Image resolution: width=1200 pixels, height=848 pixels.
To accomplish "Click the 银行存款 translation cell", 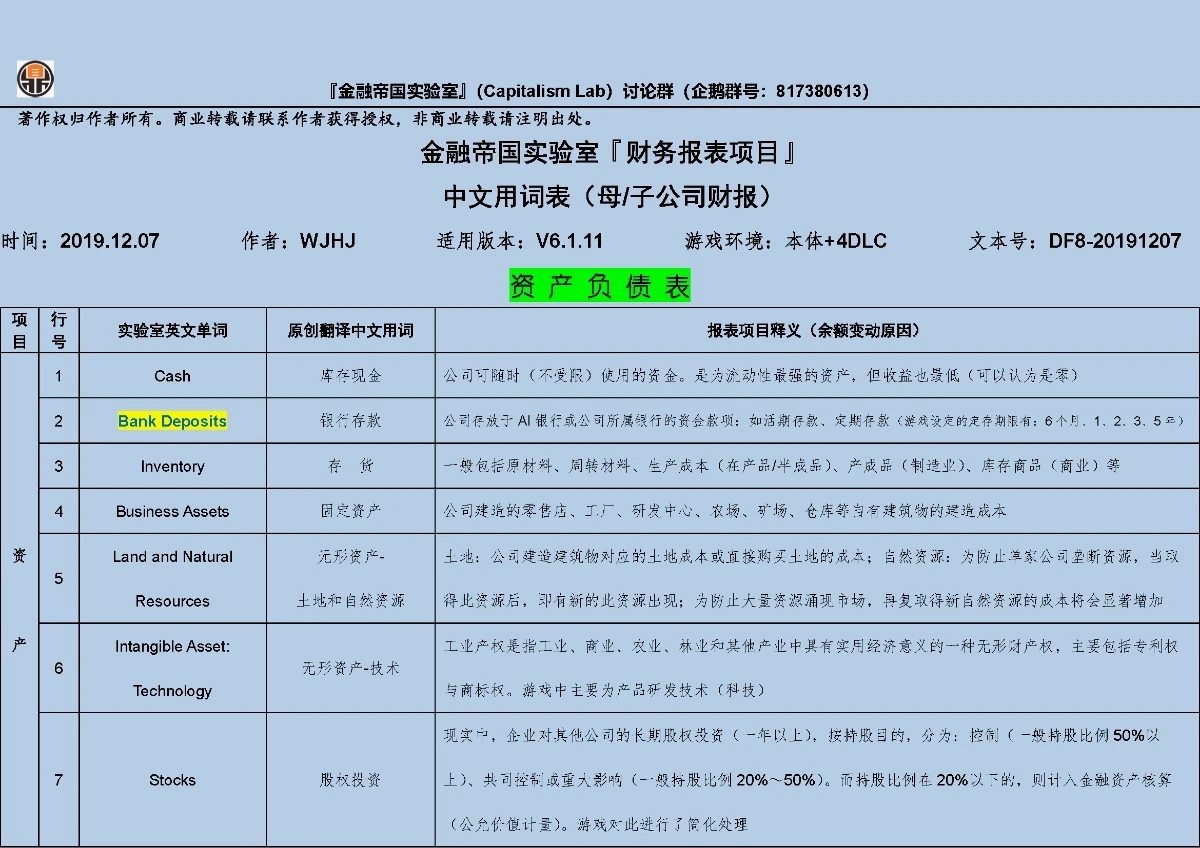I will point(350,421).
